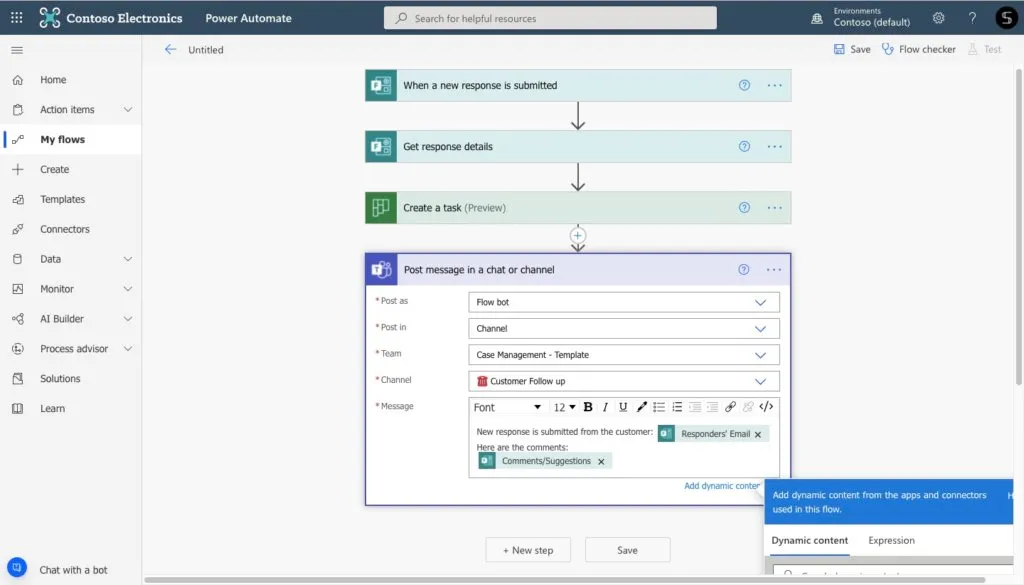
Task: Open the app launcher waffle icon
Action: coord(17,18)
